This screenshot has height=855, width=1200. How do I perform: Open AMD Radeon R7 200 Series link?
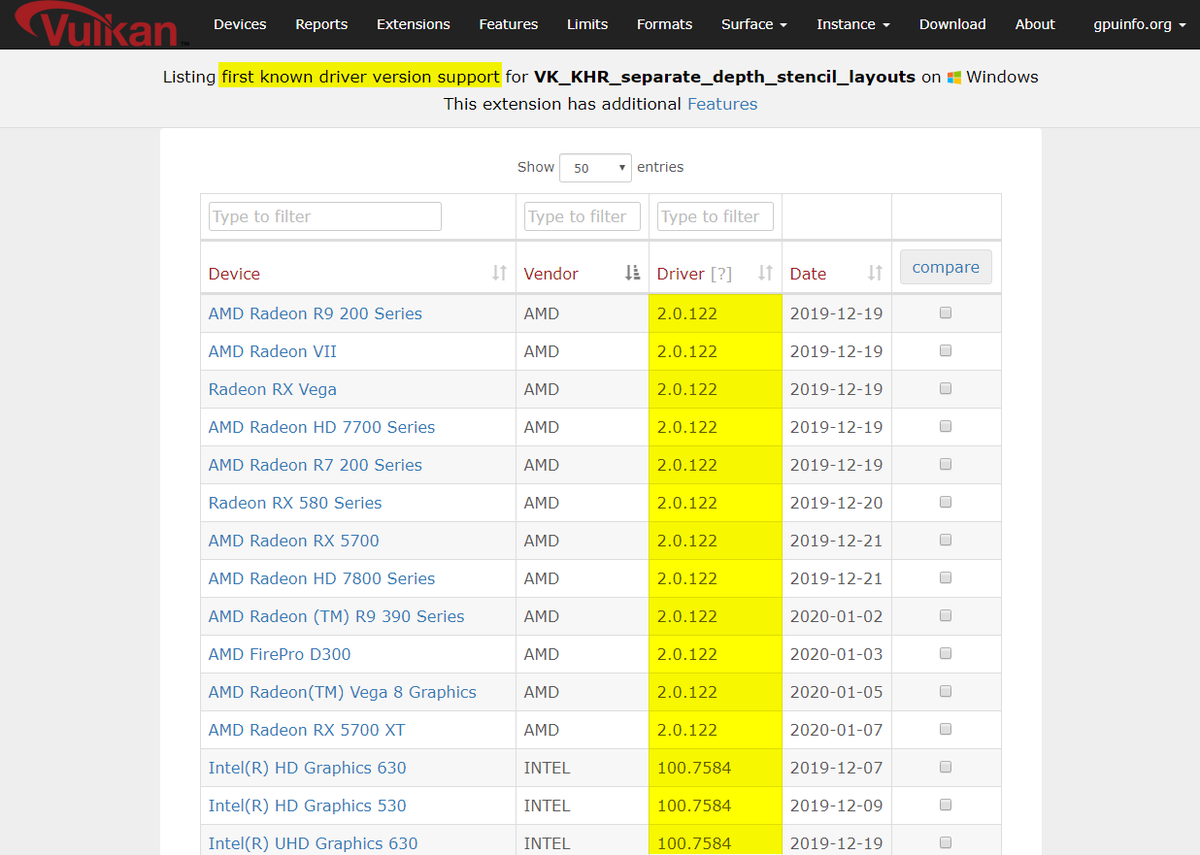click(315, 465)
